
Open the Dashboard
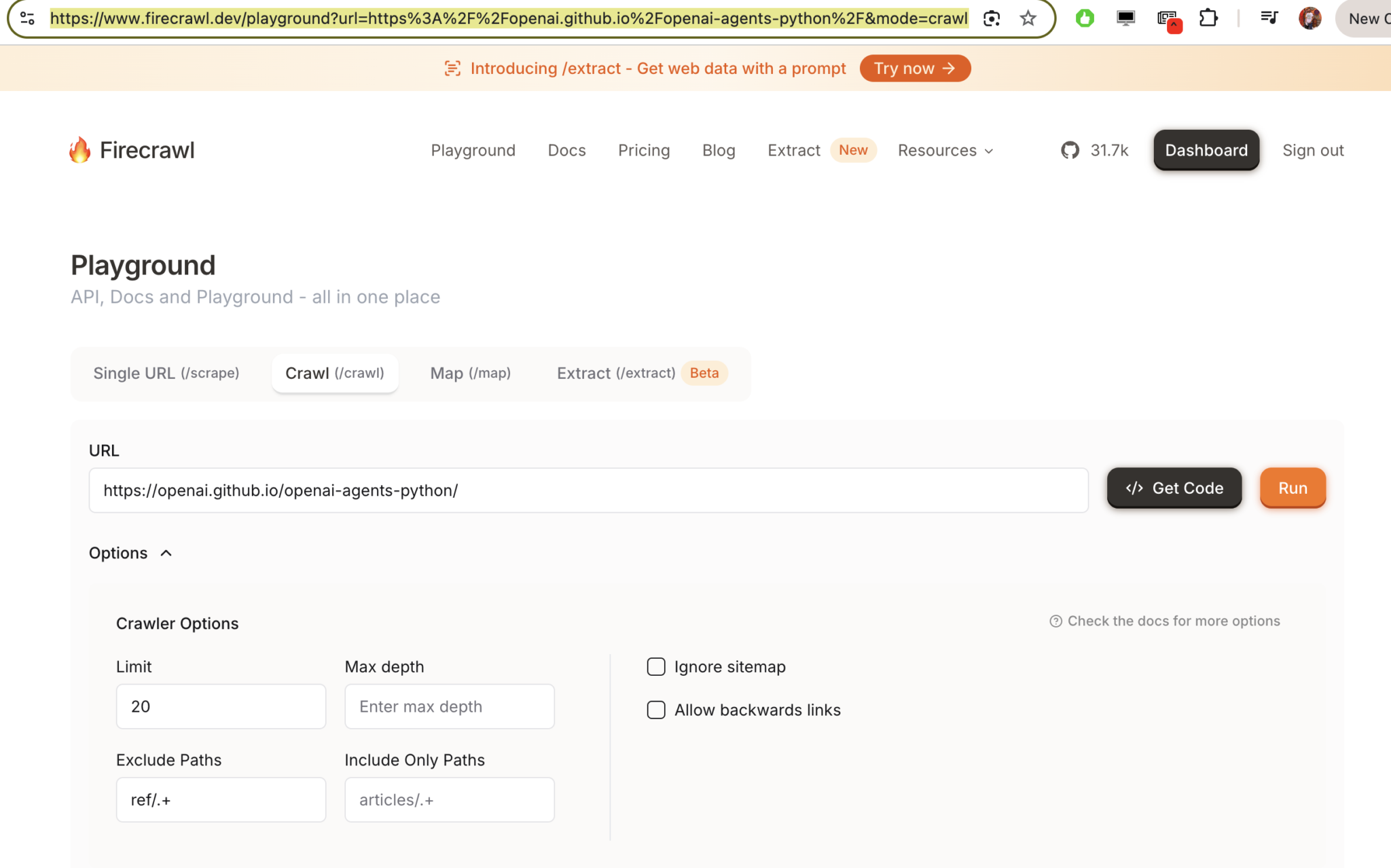pyautogui.click(x=1206, y=150)
